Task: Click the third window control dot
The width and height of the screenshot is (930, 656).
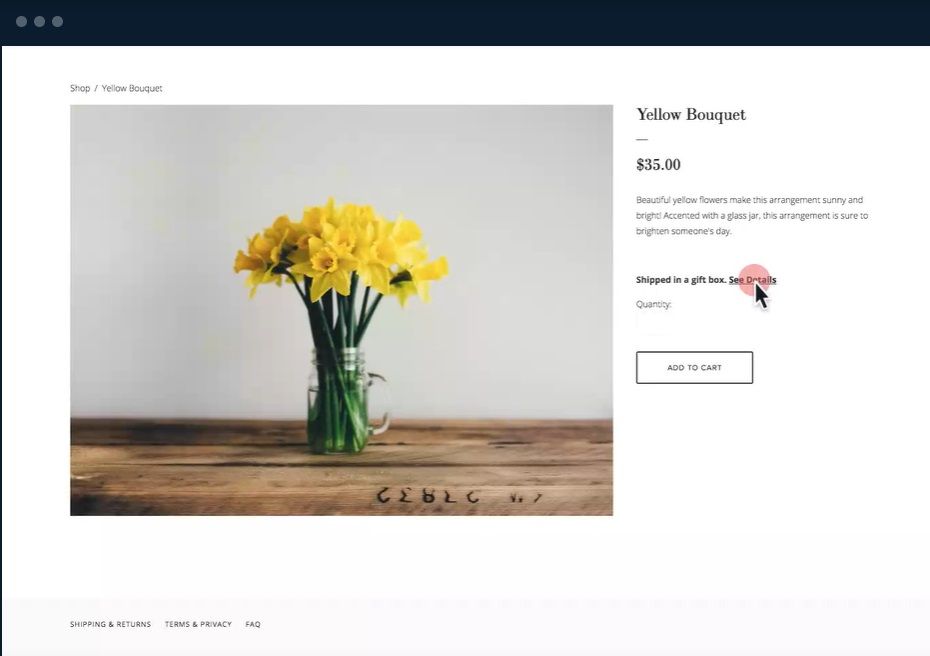Action: [x=58, y=22]
